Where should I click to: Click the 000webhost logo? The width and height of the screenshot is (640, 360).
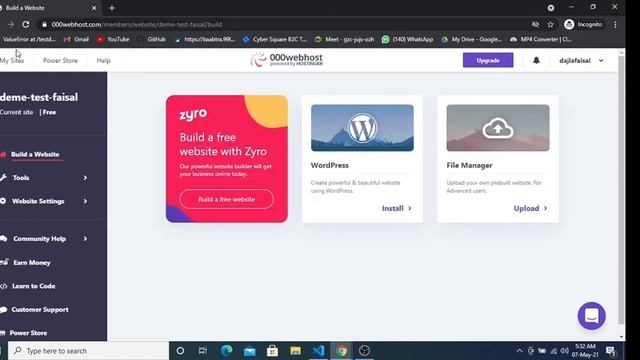[x=287, y=60]
